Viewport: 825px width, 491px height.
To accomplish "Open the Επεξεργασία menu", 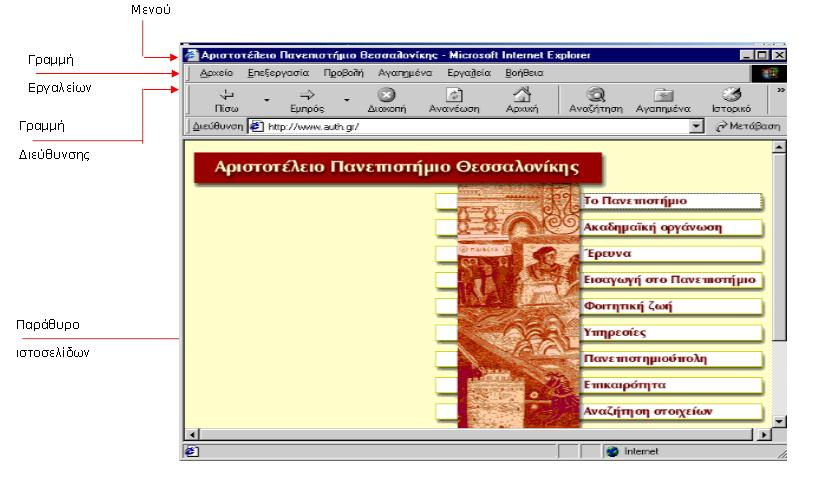I will click(278, 73).
